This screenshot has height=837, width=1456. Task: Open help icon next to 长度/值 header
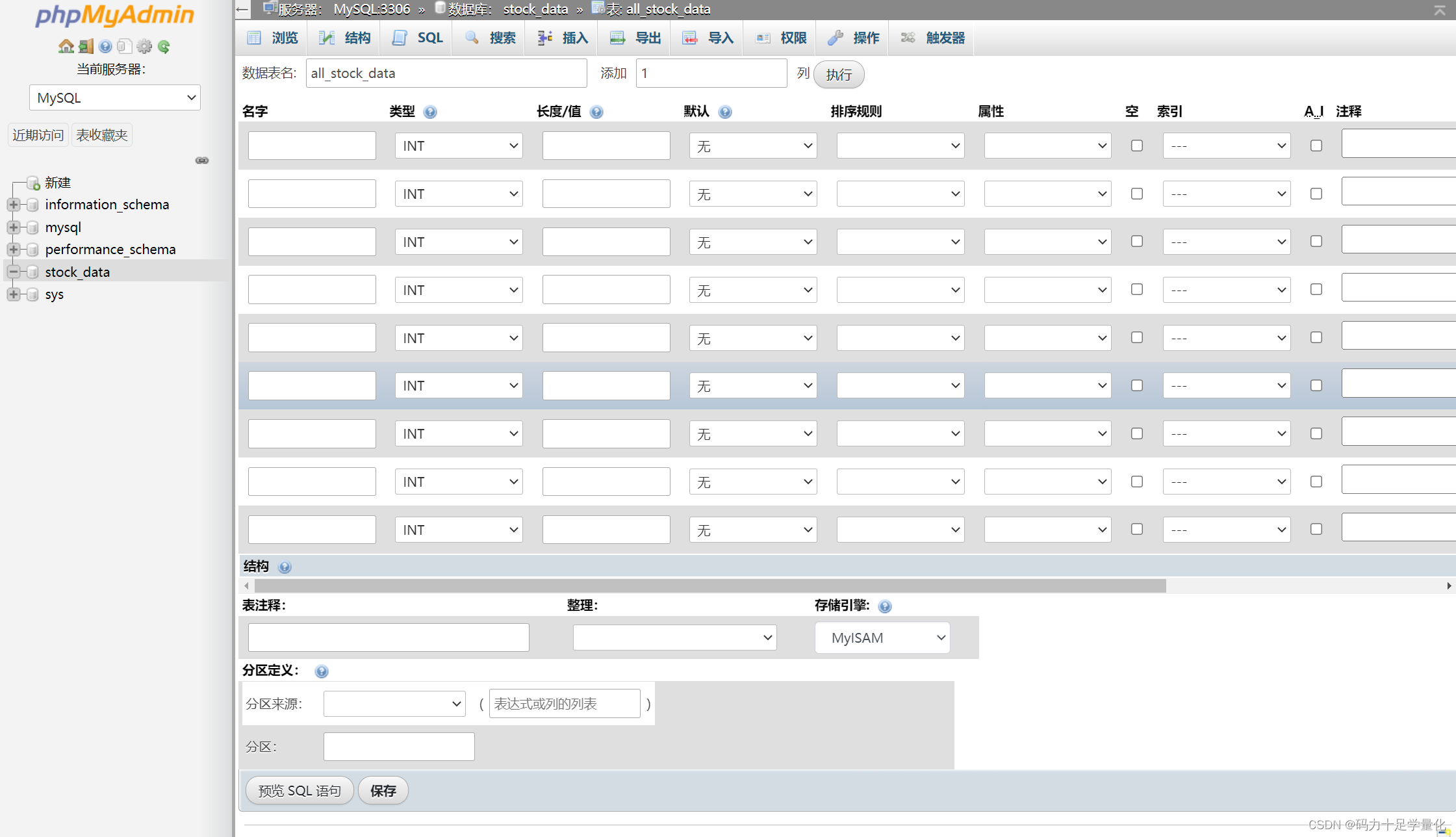pyautogui.click(x=596, y=112)
